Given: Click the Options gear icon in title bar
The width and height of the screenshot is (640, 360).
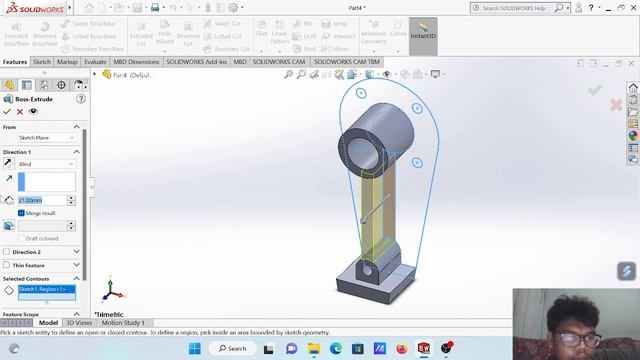Looking at the screenshot, I should pyautogui.click(x=233, y=7).
